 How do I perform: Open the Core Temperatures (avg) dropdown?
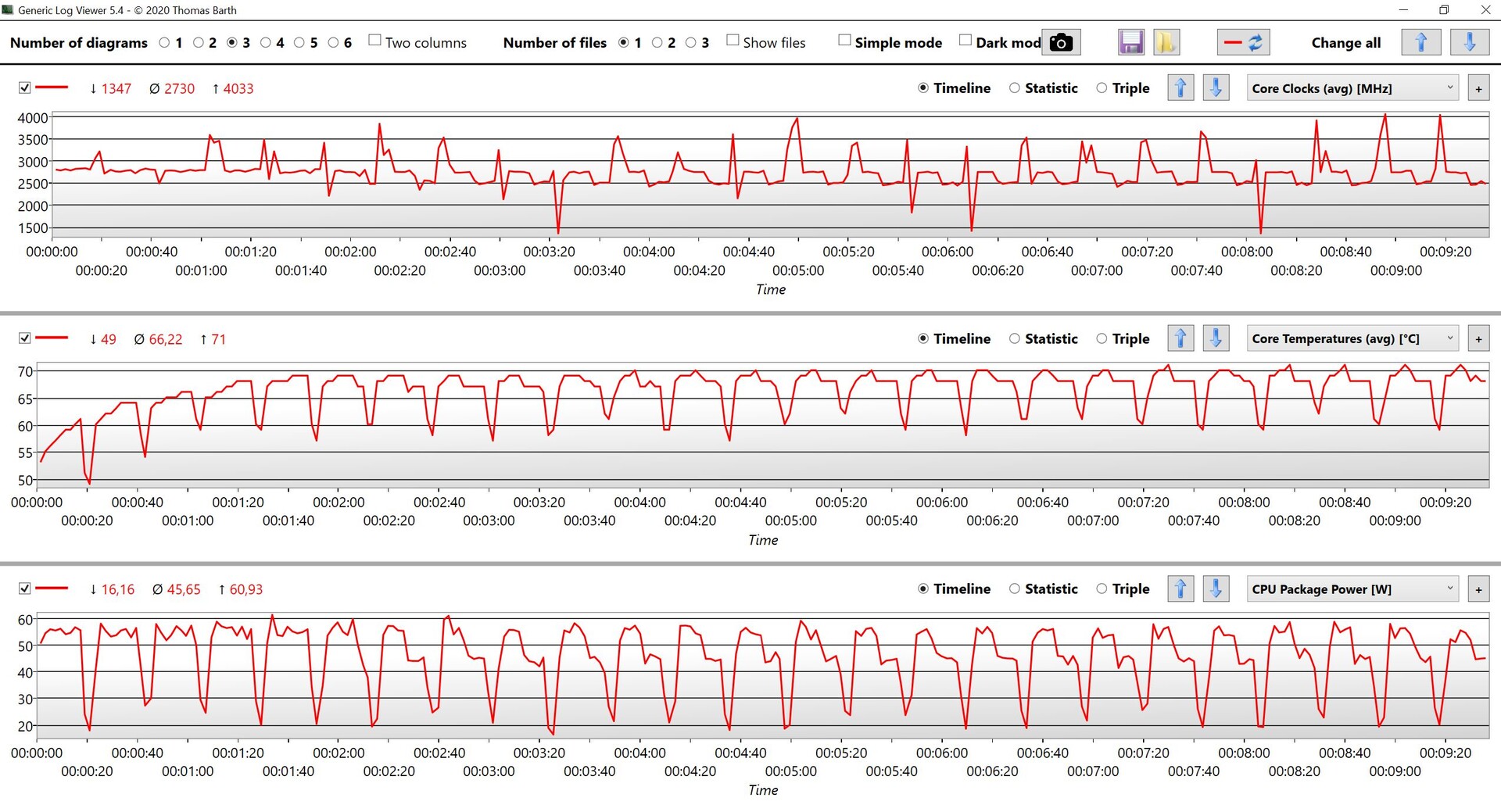[1352, 338]
